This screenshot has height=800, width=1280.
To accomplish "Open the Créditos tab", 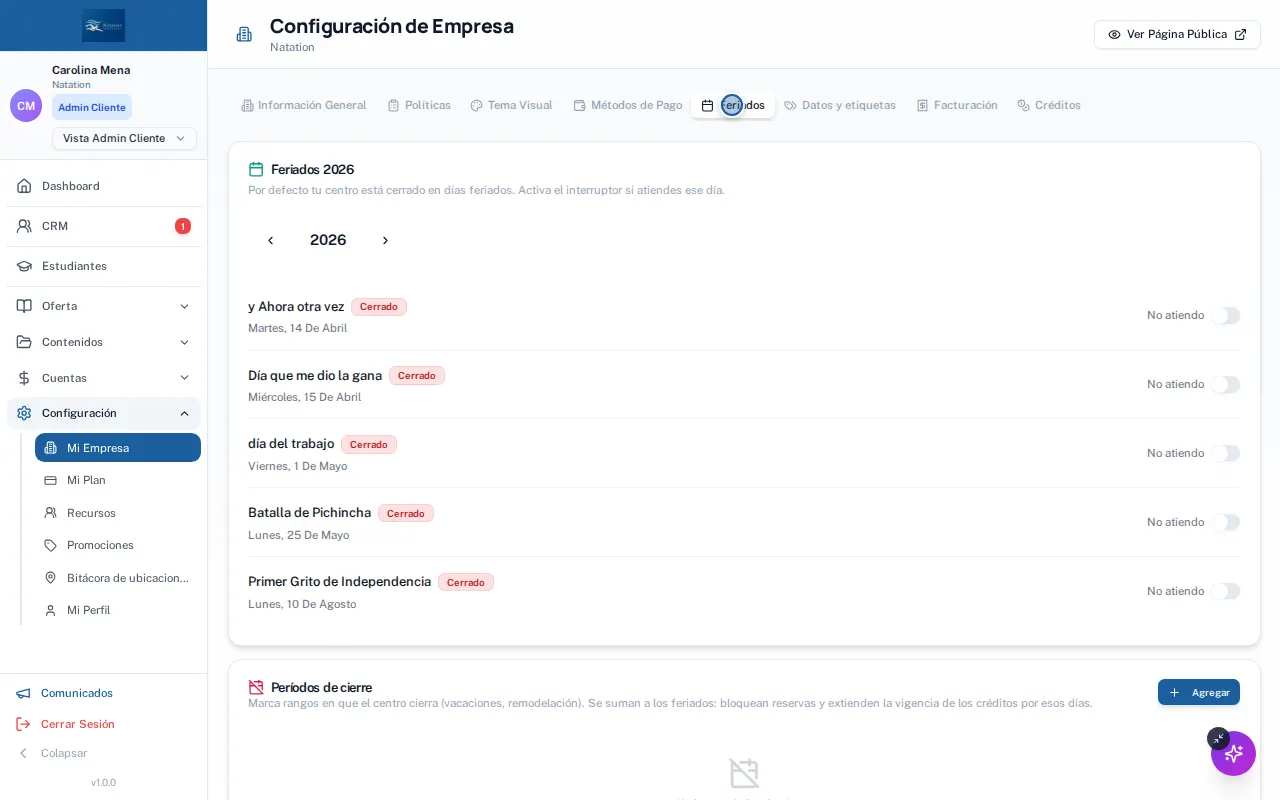I will (1049, 105).
